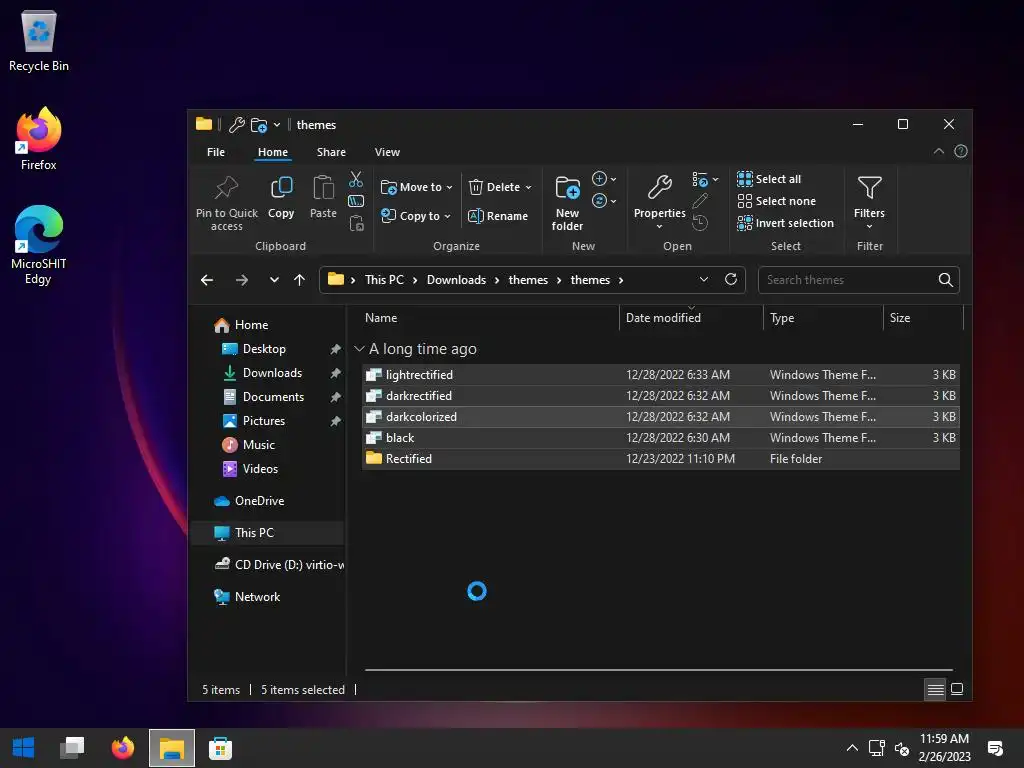Select the Firefox desktop shortcut
This screenshot has width=1024, height=768.
tap(39, 139)
